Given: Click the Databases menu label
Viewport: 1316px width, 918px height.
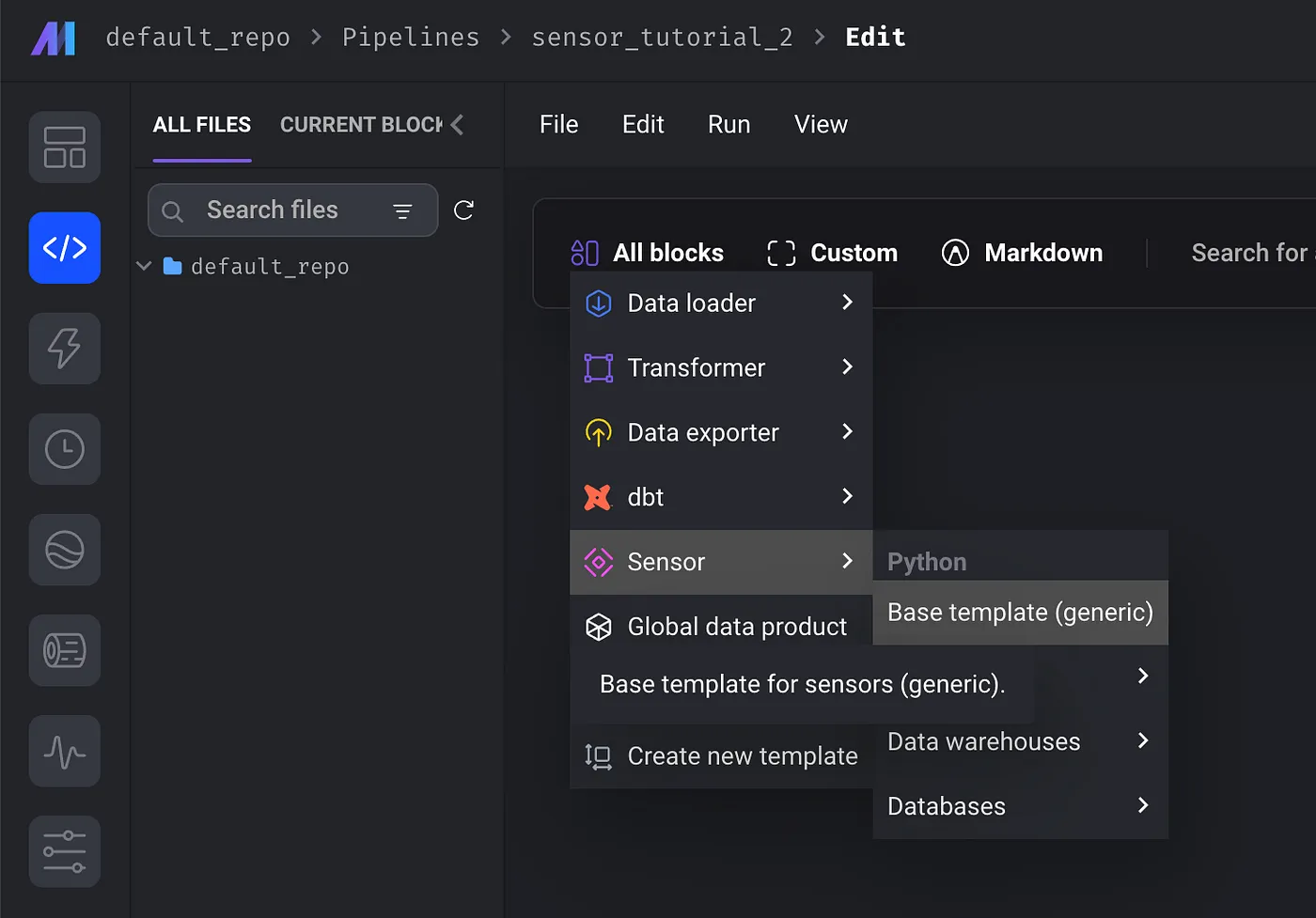Looking at the screenshot, I should click(x=946, y=806).
